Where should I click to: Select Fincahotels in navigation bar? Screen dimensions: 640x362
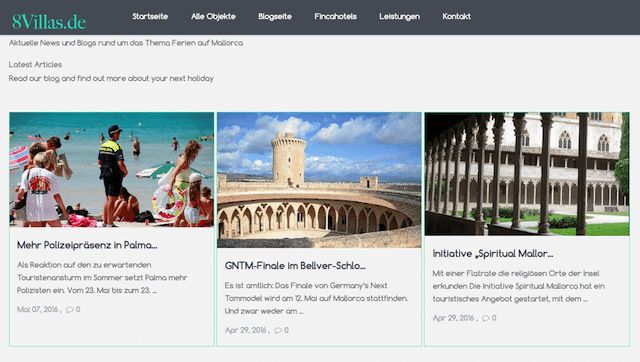(x=336, y=16)
